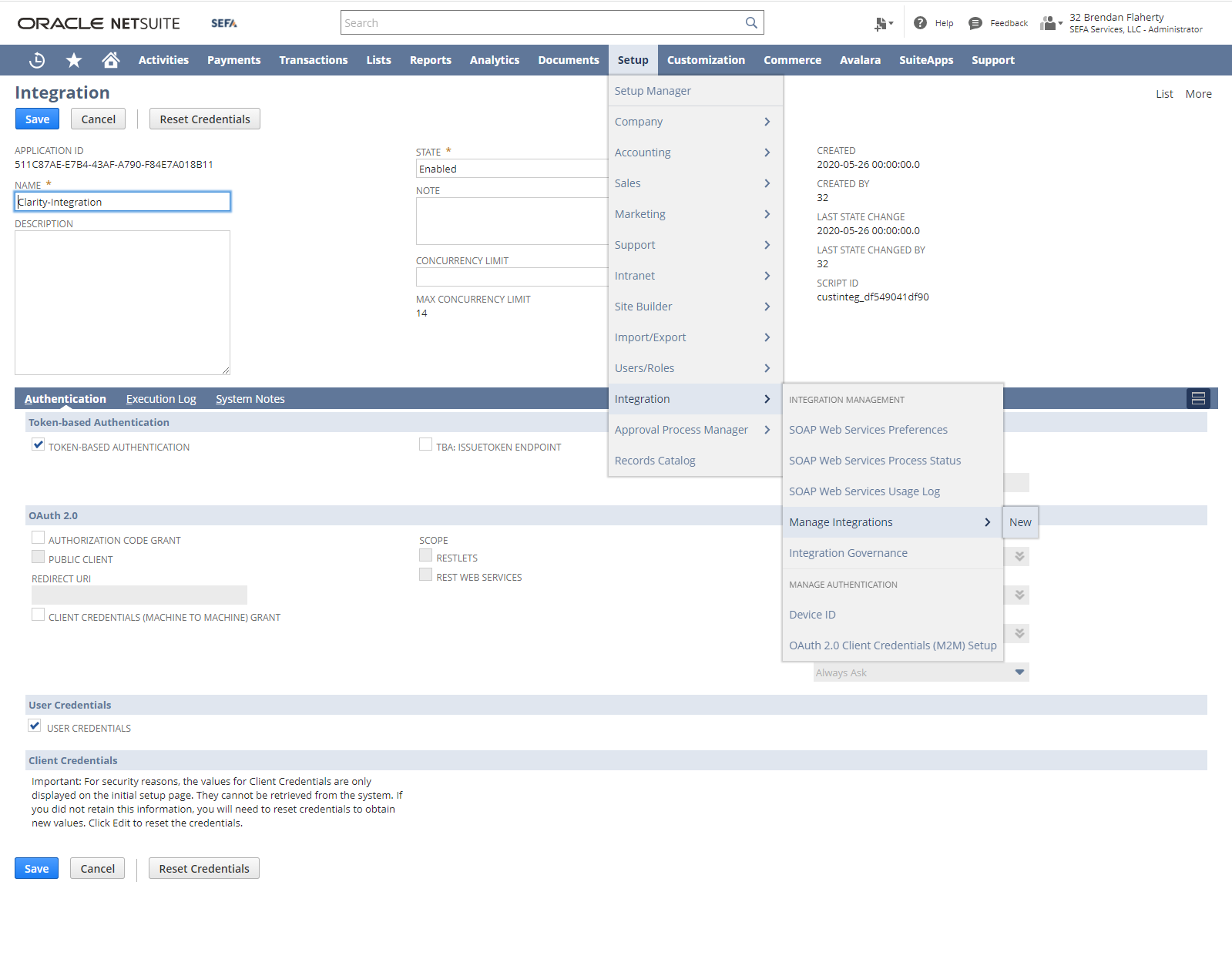This screenshot has width=1232, height=979.
Task: Click the Description text area
Action: coord(123,303)
